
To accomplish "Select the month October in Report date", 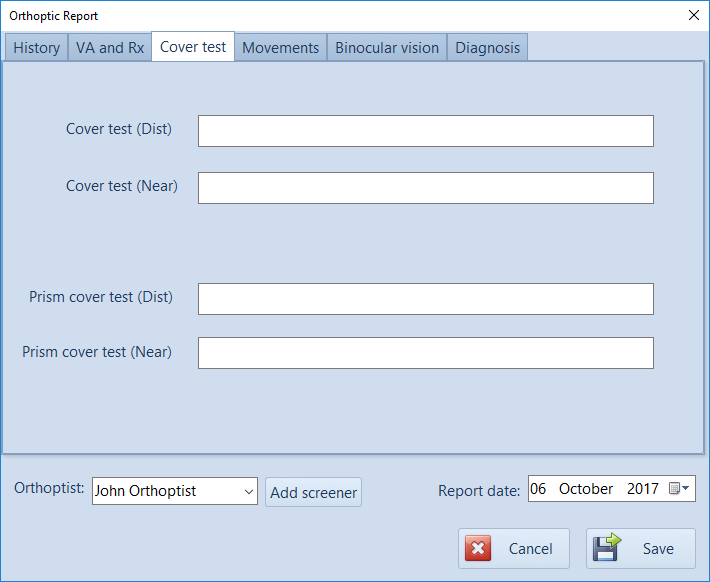I will (586, 489).
